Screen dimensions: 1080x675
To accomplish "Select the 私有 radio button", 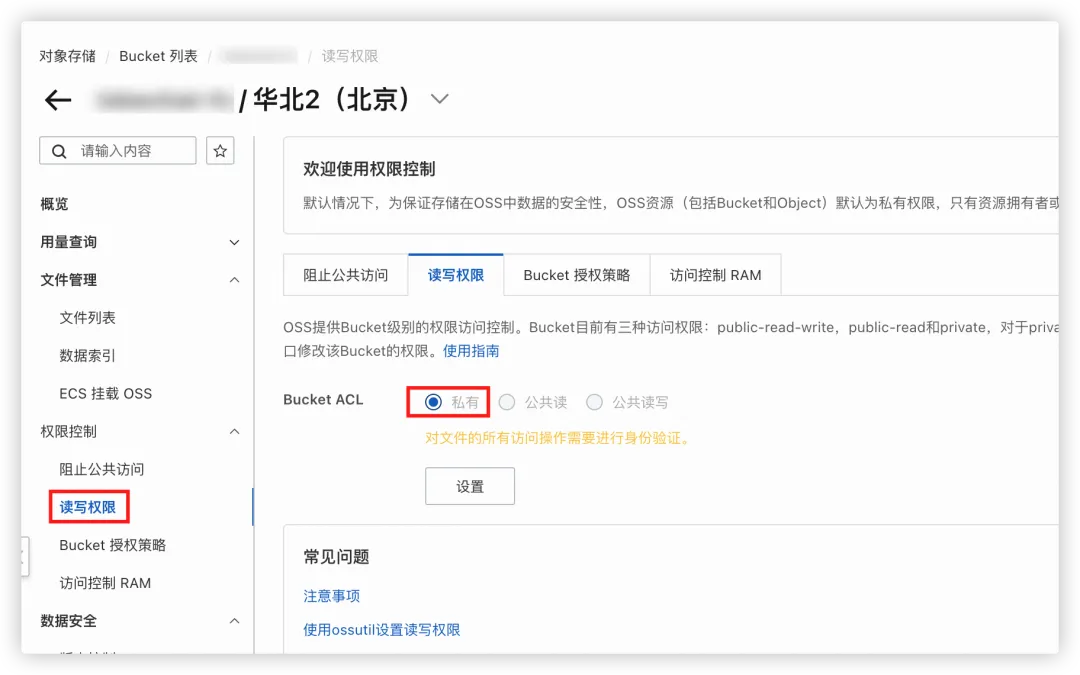I will pos(433,402).
